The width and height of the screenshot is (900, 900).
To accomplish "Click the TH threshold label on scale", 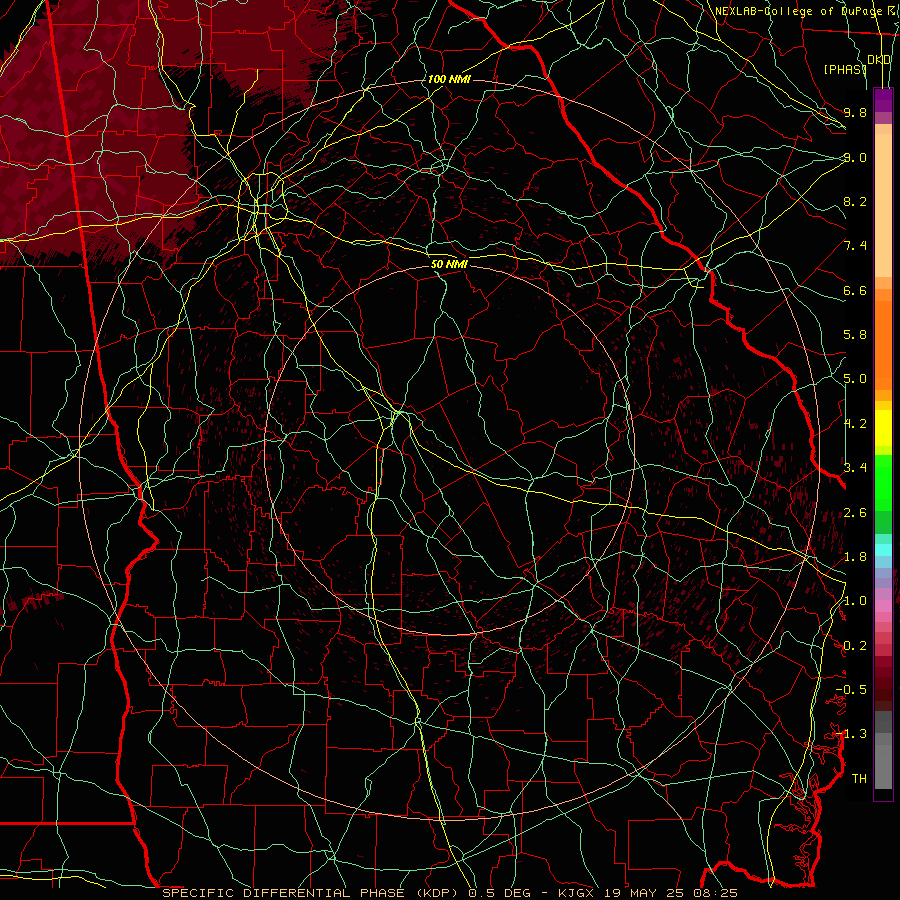I will (x=859, y=779).
